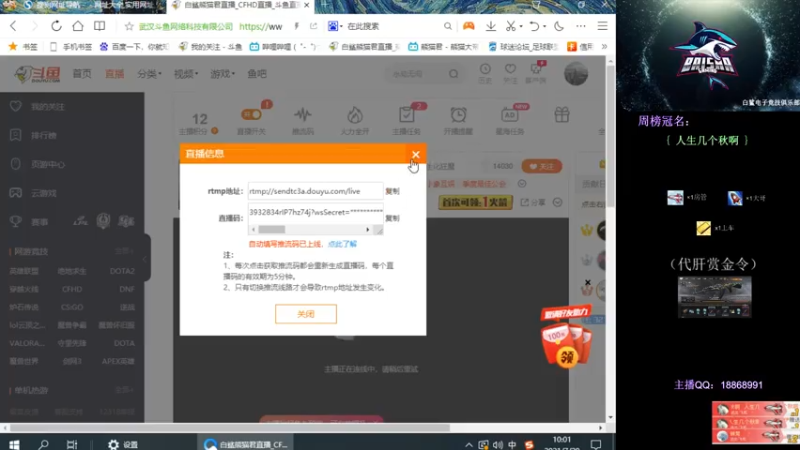Image resolution: width=800 pixels, height=450 pixels.
Task: Bookmark this page with the star
Action: [129, 26]
